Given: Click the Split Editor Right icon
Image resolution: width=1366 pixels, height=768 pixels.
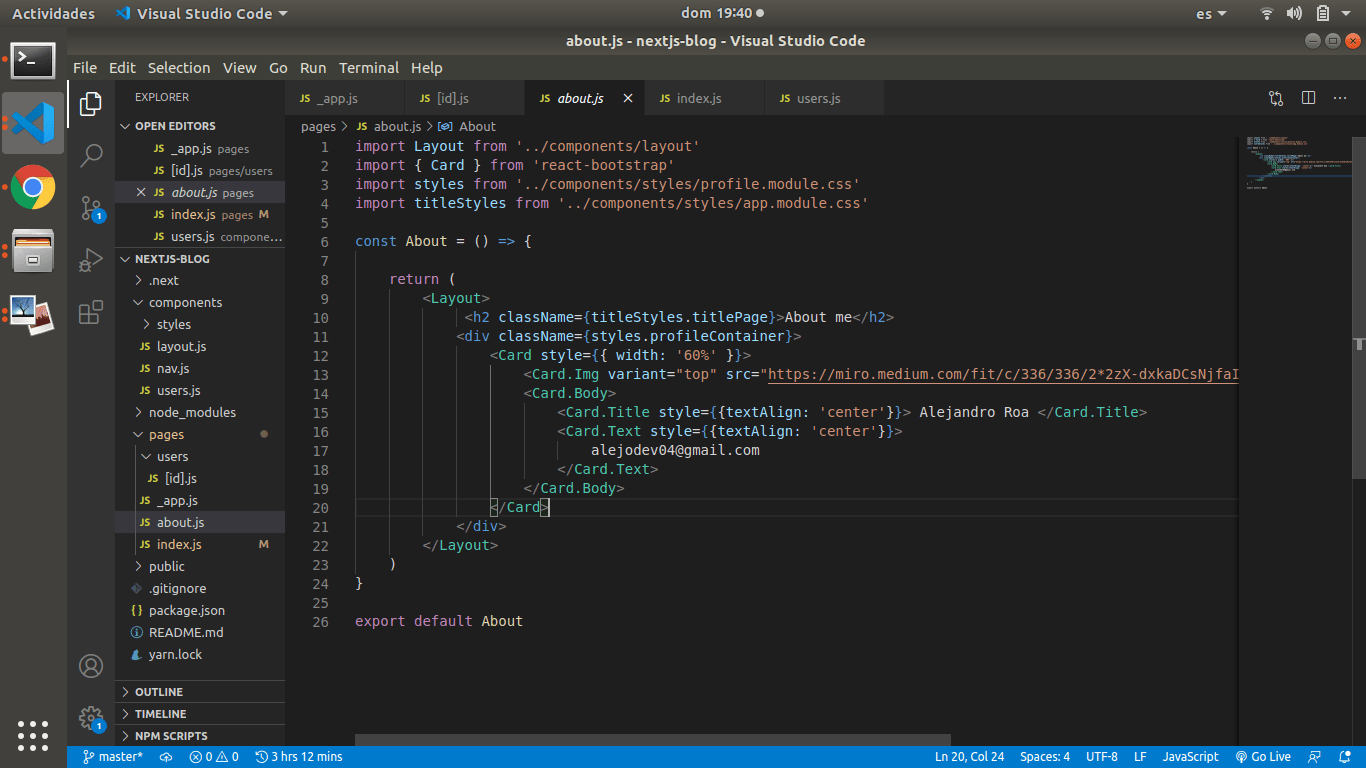Looking at the screenshot, I should (1308, 98).
